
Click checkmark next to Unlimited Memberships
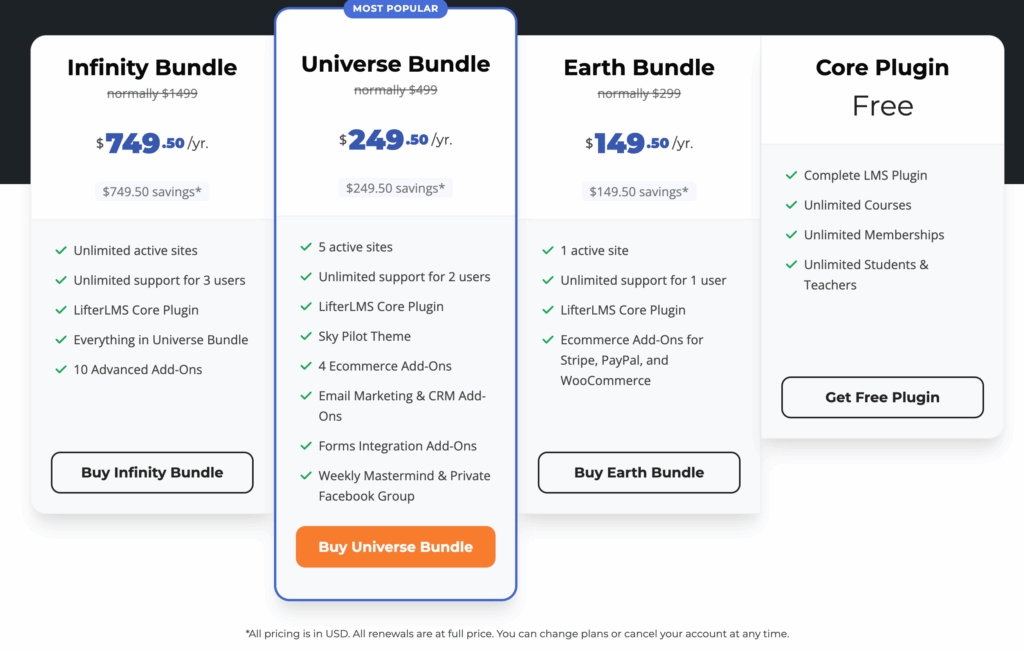[x=791, y=235]
